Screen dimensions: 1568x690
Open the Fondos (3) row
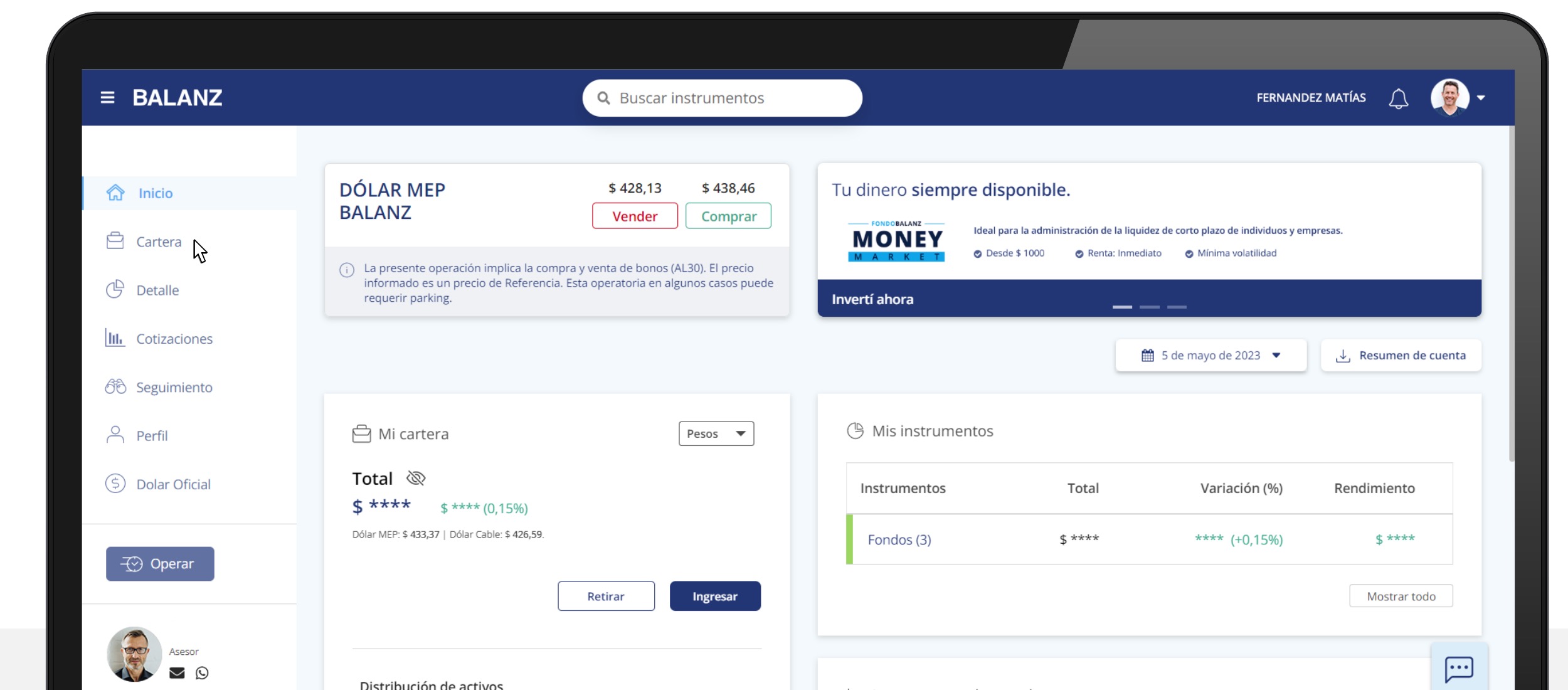pyautogui.click(x=1149, y=539)
